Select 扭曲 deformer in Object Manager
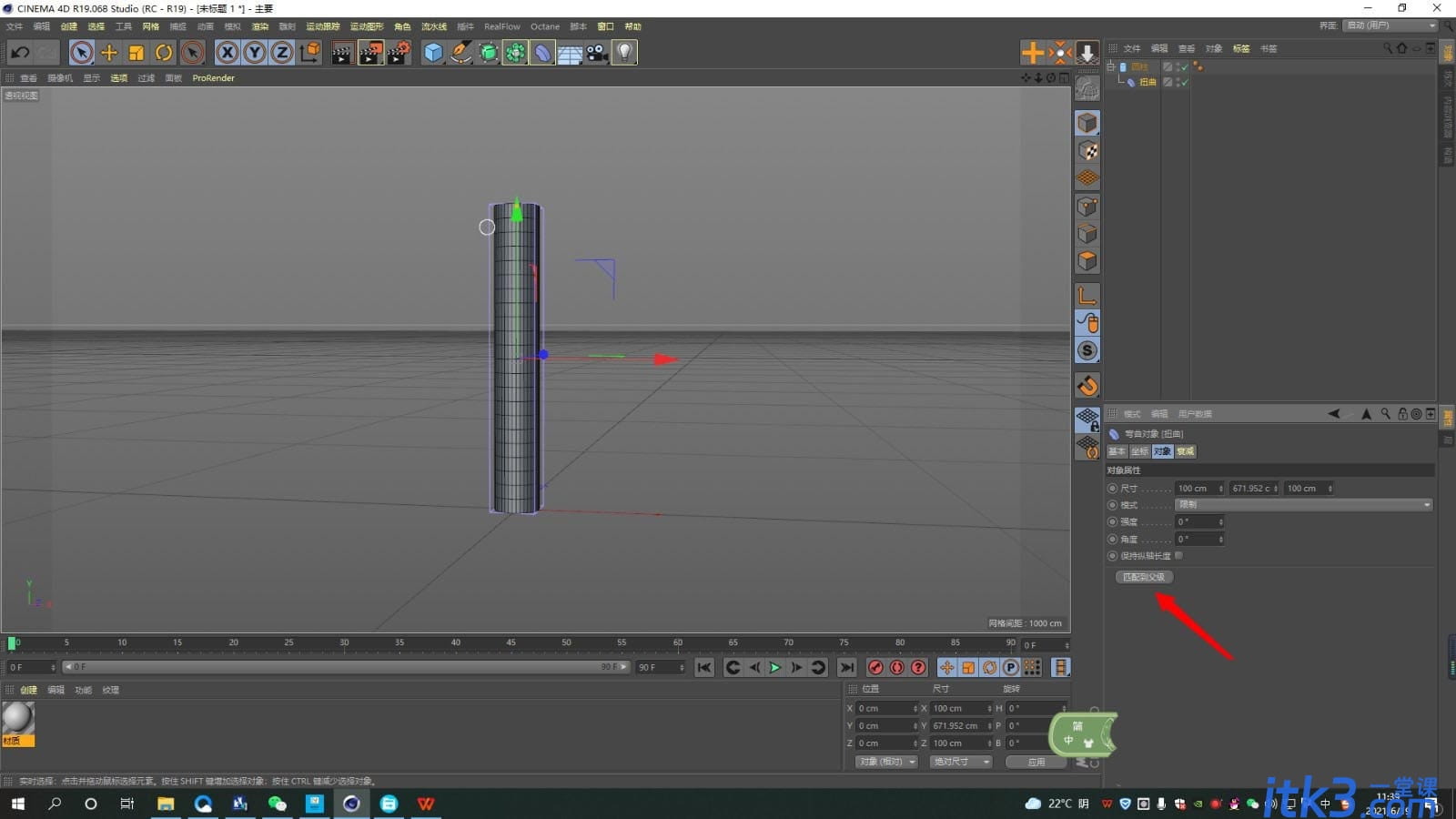 1148,82
